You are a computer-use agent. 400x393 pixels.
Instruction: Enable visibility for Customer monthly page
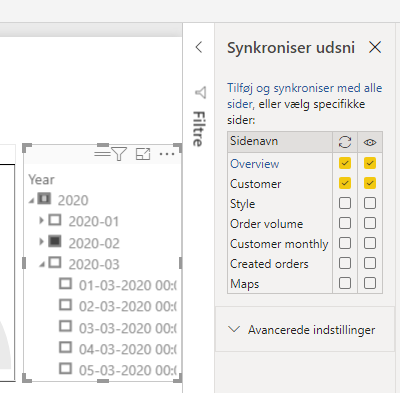(370, 243)
